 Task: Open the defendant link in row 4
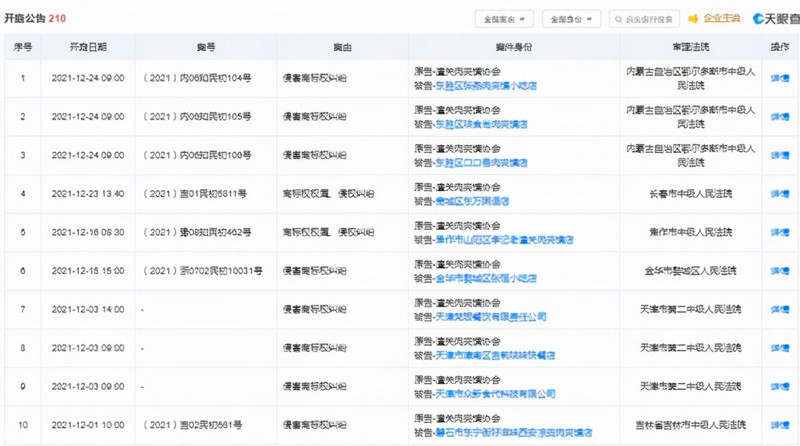click(472, 201)
